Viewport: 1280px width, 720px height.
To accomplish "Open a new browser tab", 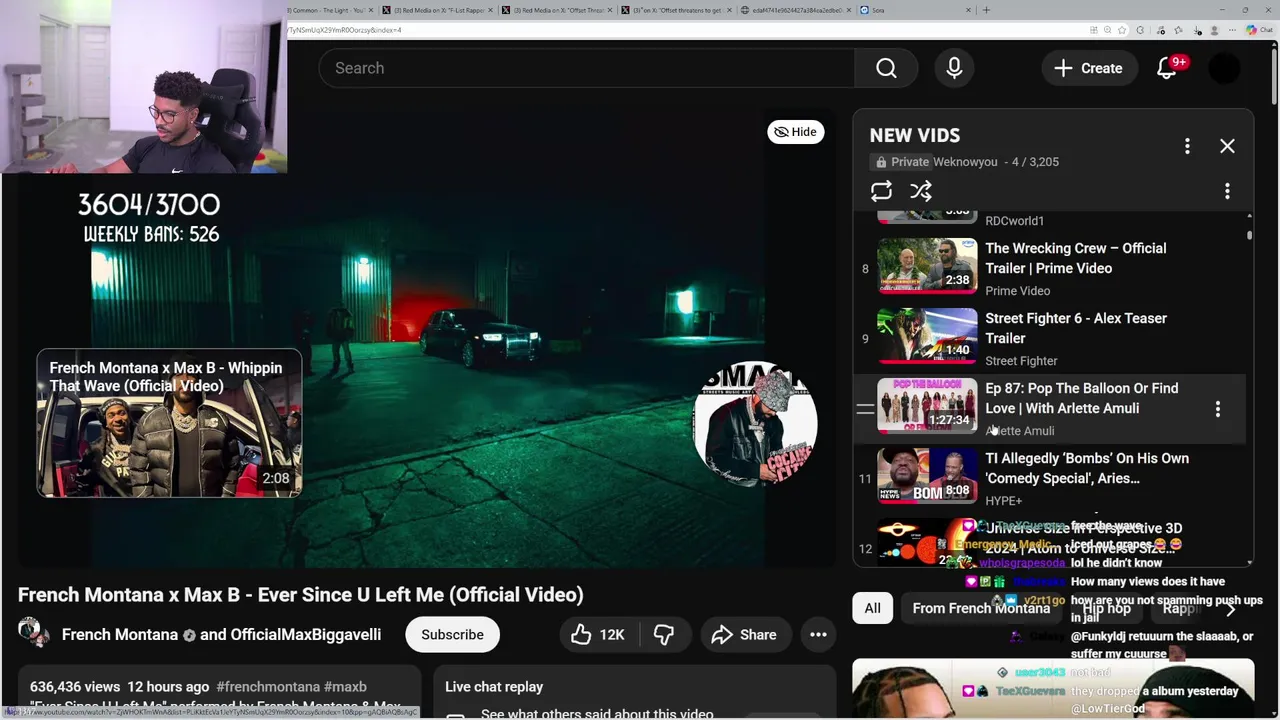I will click(x=986, y=10).
